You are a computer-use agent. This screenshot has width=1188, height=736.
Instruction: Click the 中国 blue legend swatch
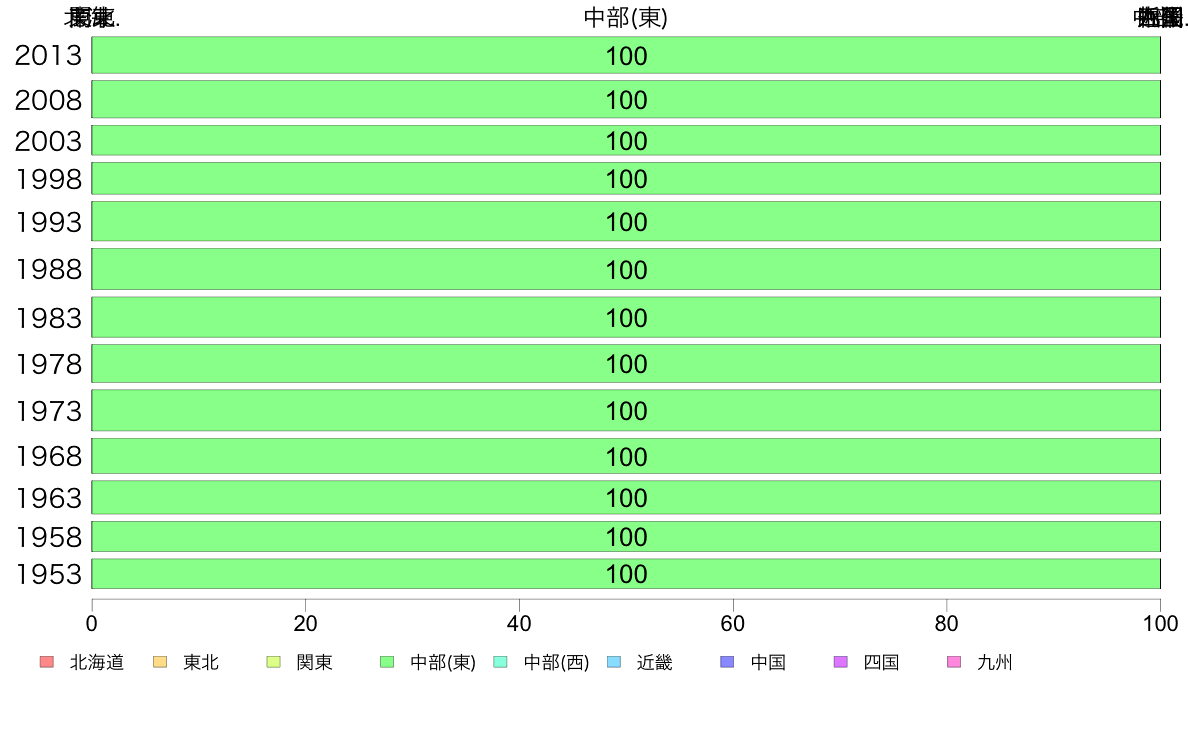(x=727, y=662)
